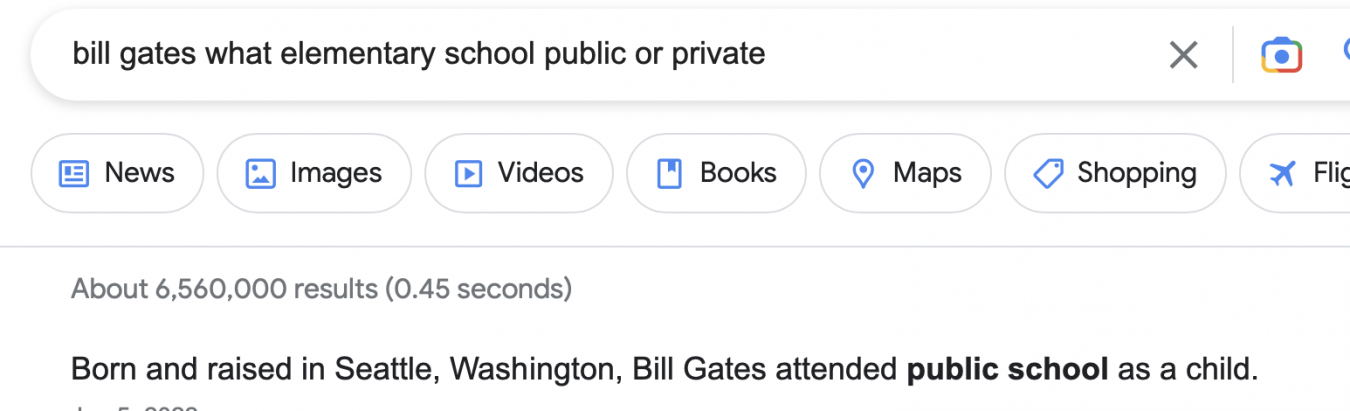The image size is (1350, 411).
Task: Filter results by Books
Action: pos(737,173)
